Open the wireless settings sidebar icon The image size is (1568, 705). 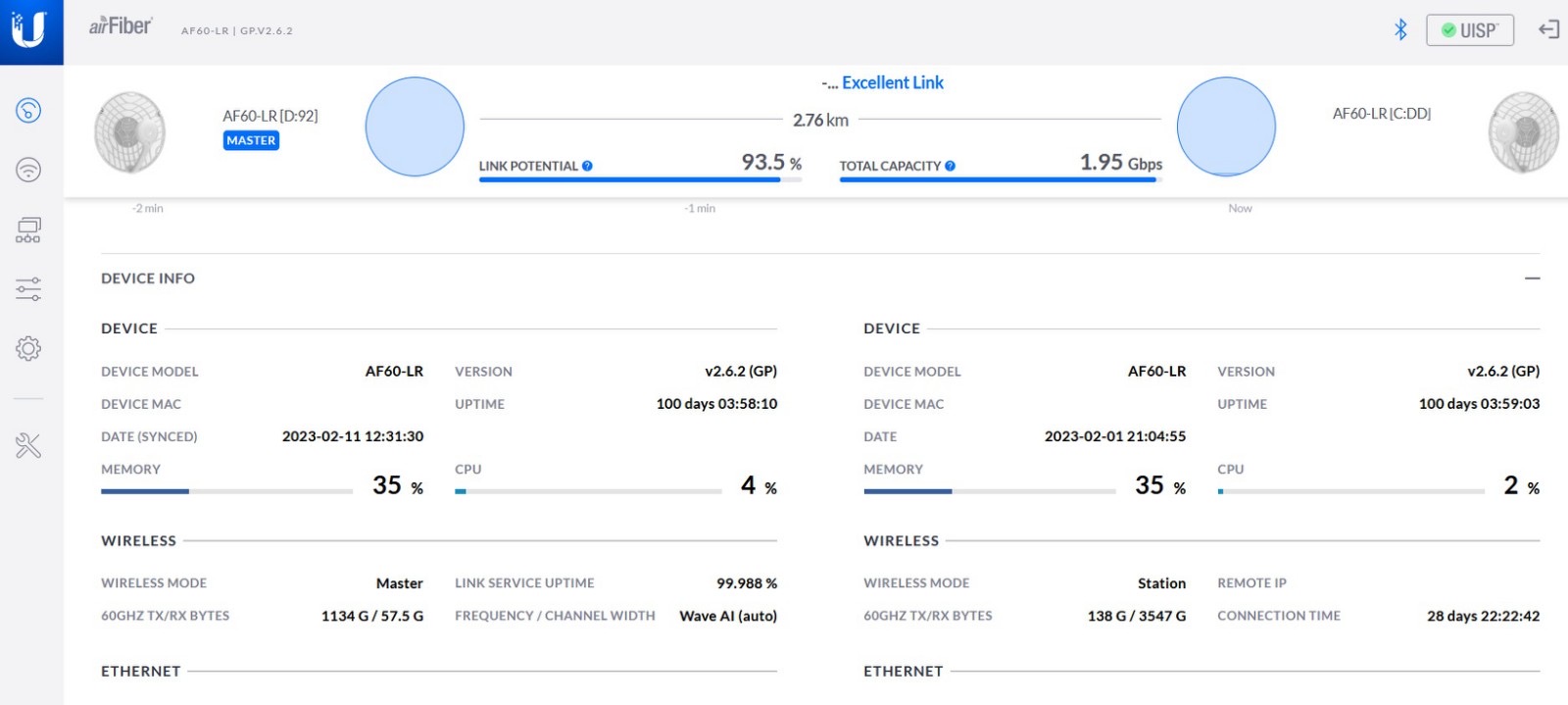(x=28, y=170)
